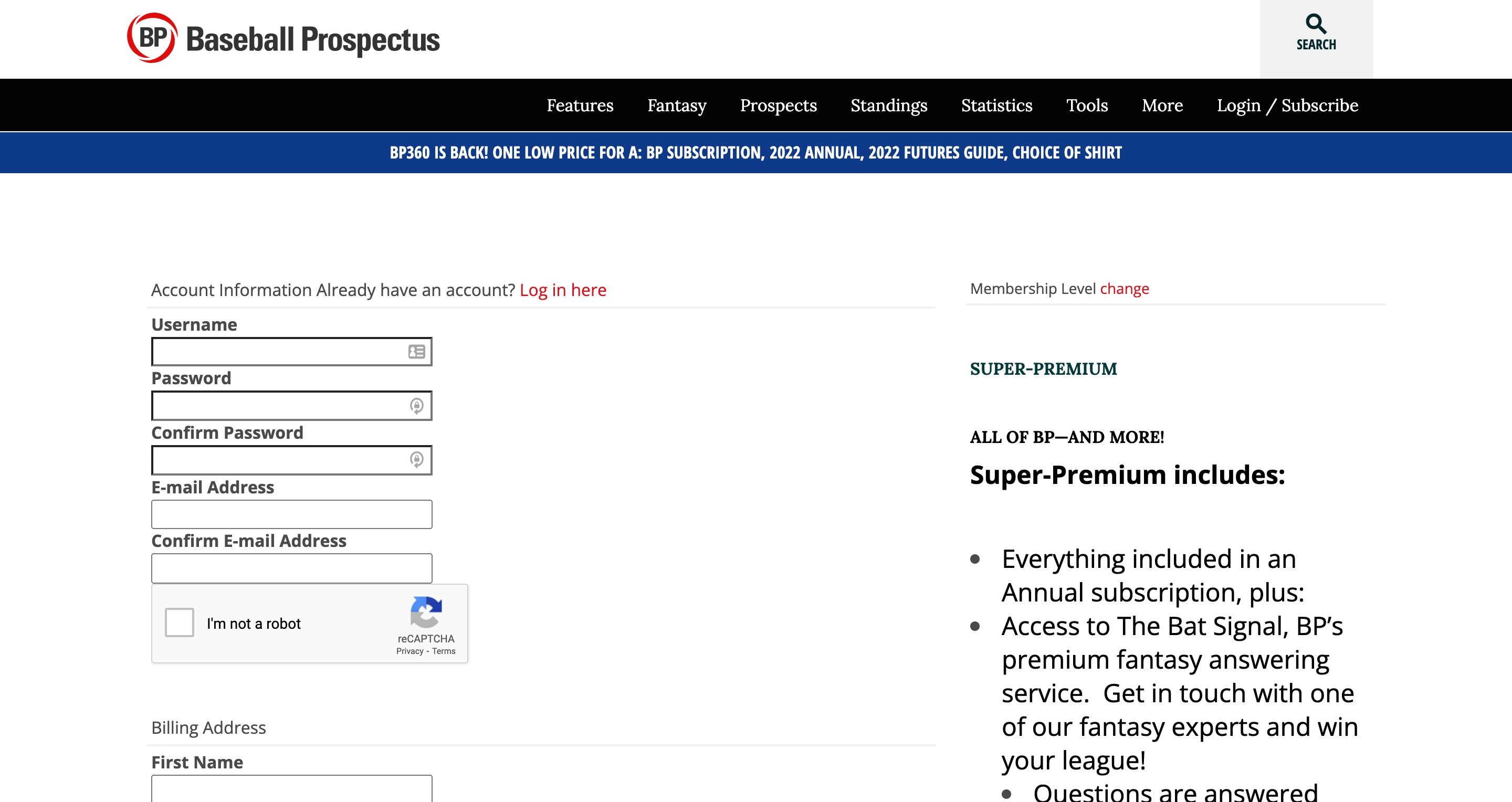Click the confirm password visibility toggle icon
Viewport: 1512px width, 802px height.
(417, 459)
